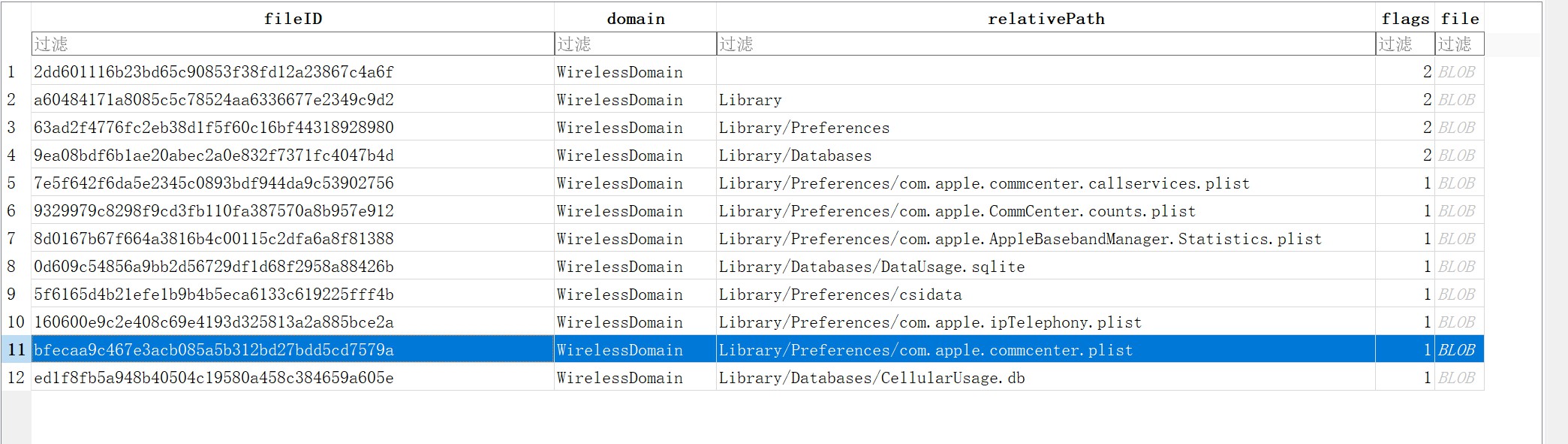Screen dimensions: 1568x444
Task: Focus the relativePath filter field
Action: pos(1046,44)
